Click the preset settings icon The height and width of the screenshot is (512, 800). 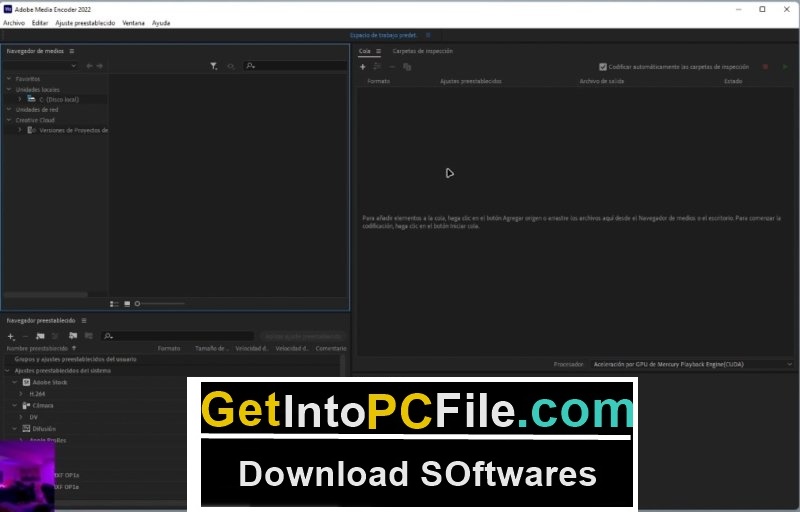point(56,336)
